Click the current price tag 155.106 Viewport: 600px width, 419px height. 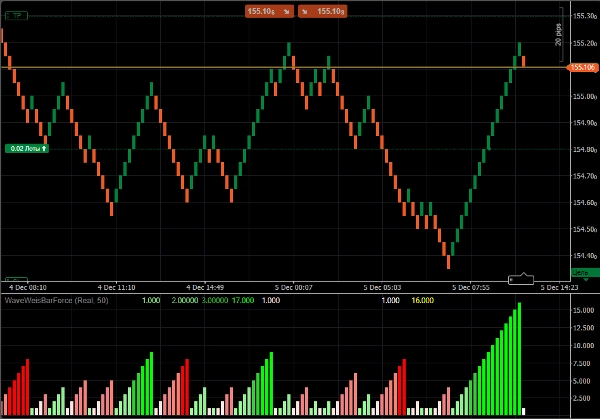tap(582, 67)
